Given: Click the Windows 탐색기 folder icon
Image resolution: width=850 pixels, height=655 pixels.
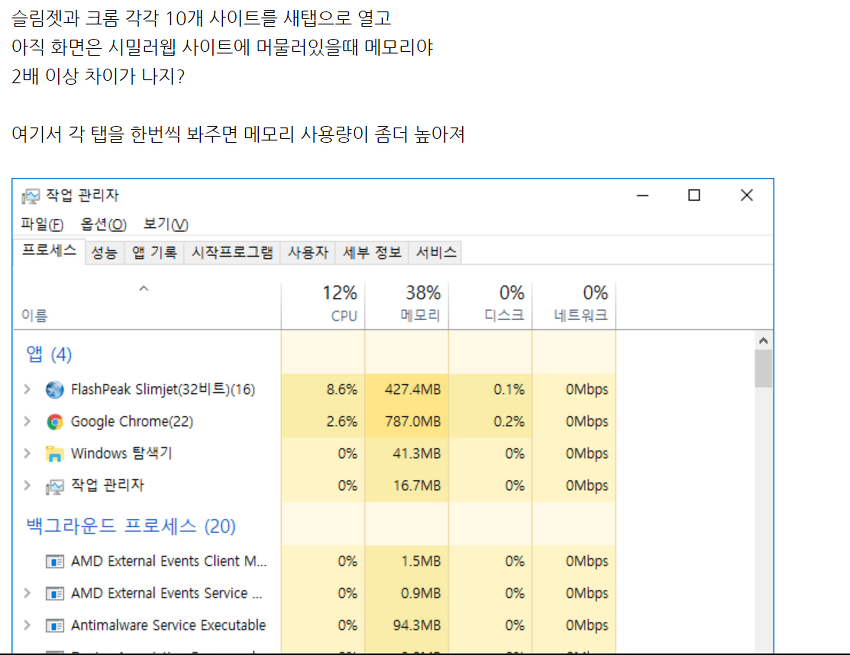Looking at the screenshot, I should (x=55, y=455).
